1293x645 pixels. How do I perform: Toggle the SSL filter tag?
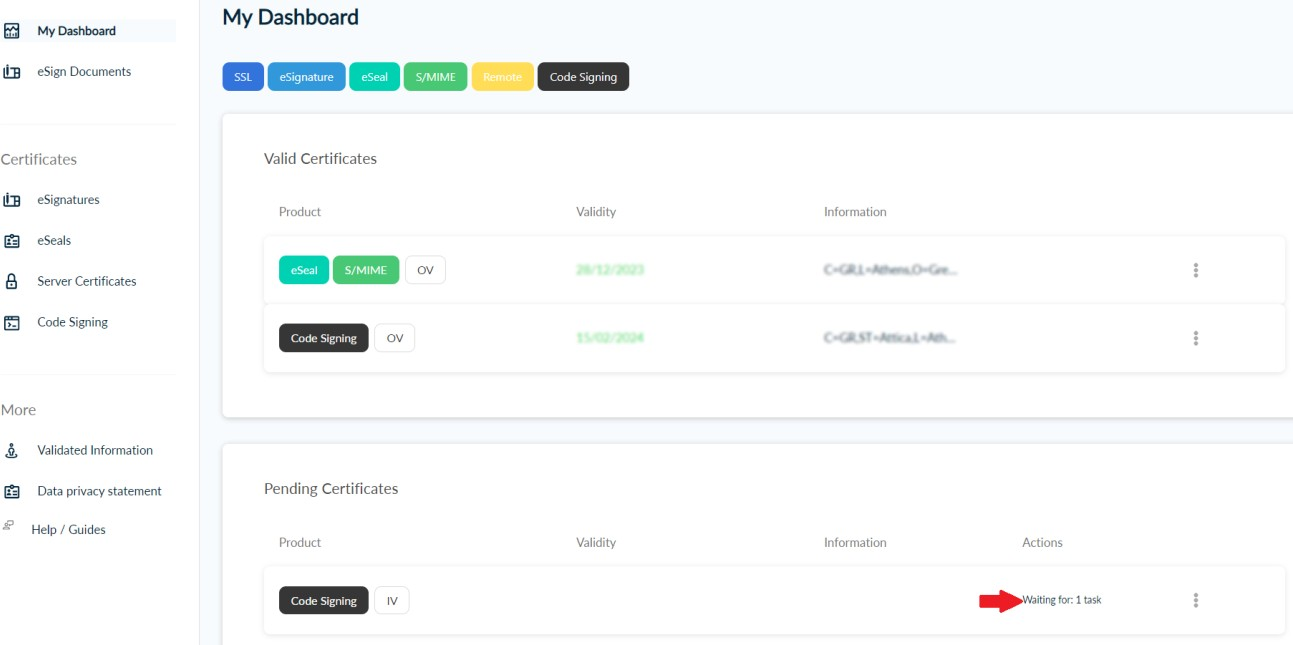click(x=243, y=77)
